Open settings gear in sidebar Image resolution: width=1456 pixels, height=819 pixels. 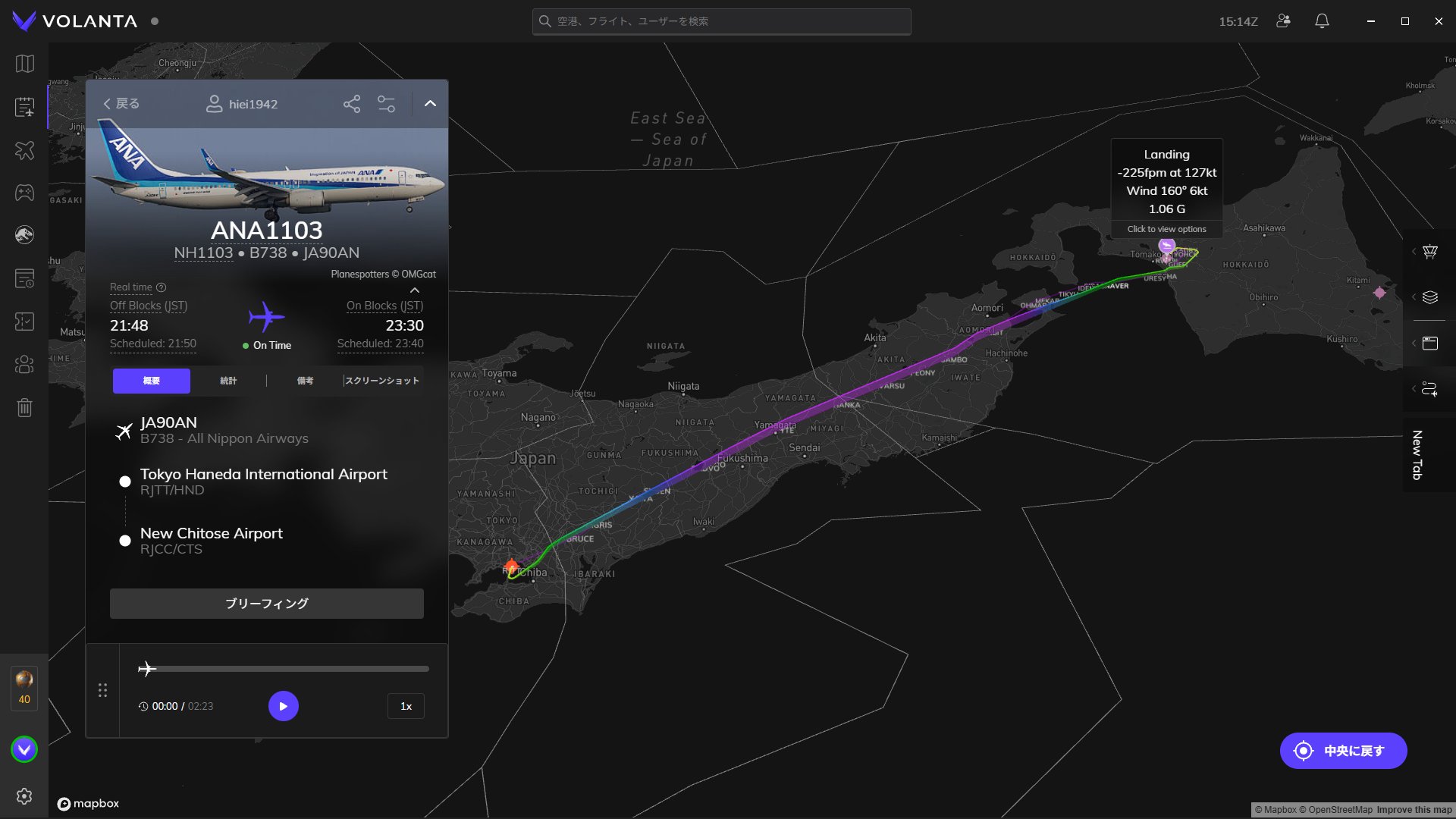pos(24,795)
